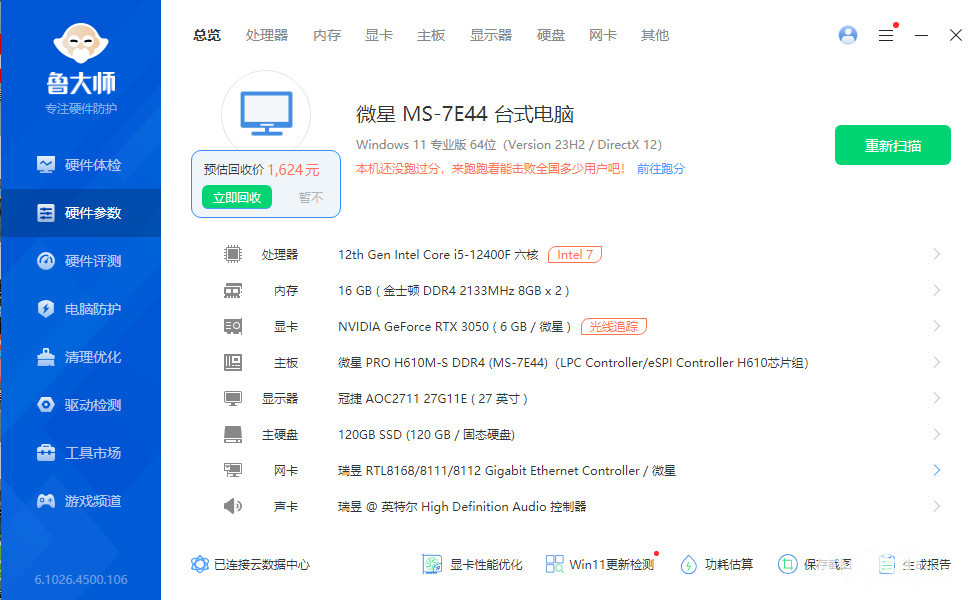
Task: Go to 电脑防护 protection page
Action: point(92,309)
